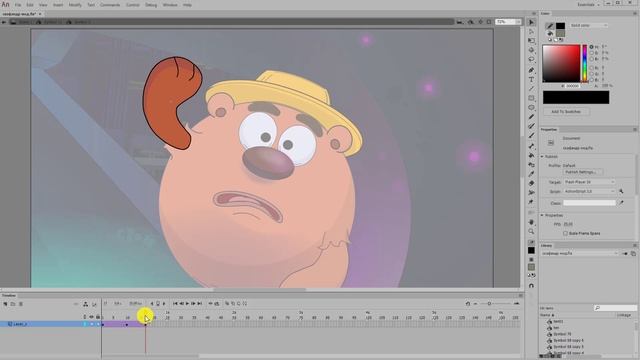Collapse the Properties section expander
Image resolution: width=640 pixels, height=360 pixels.
pyautogui.click(x=542, y=215)
